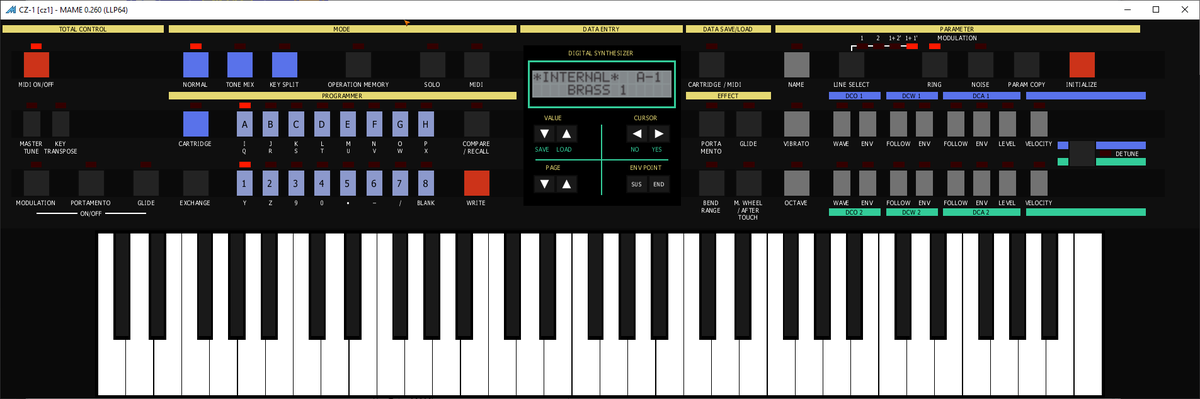
Task: Click the END envelope point button
Action: pos(658,184)
